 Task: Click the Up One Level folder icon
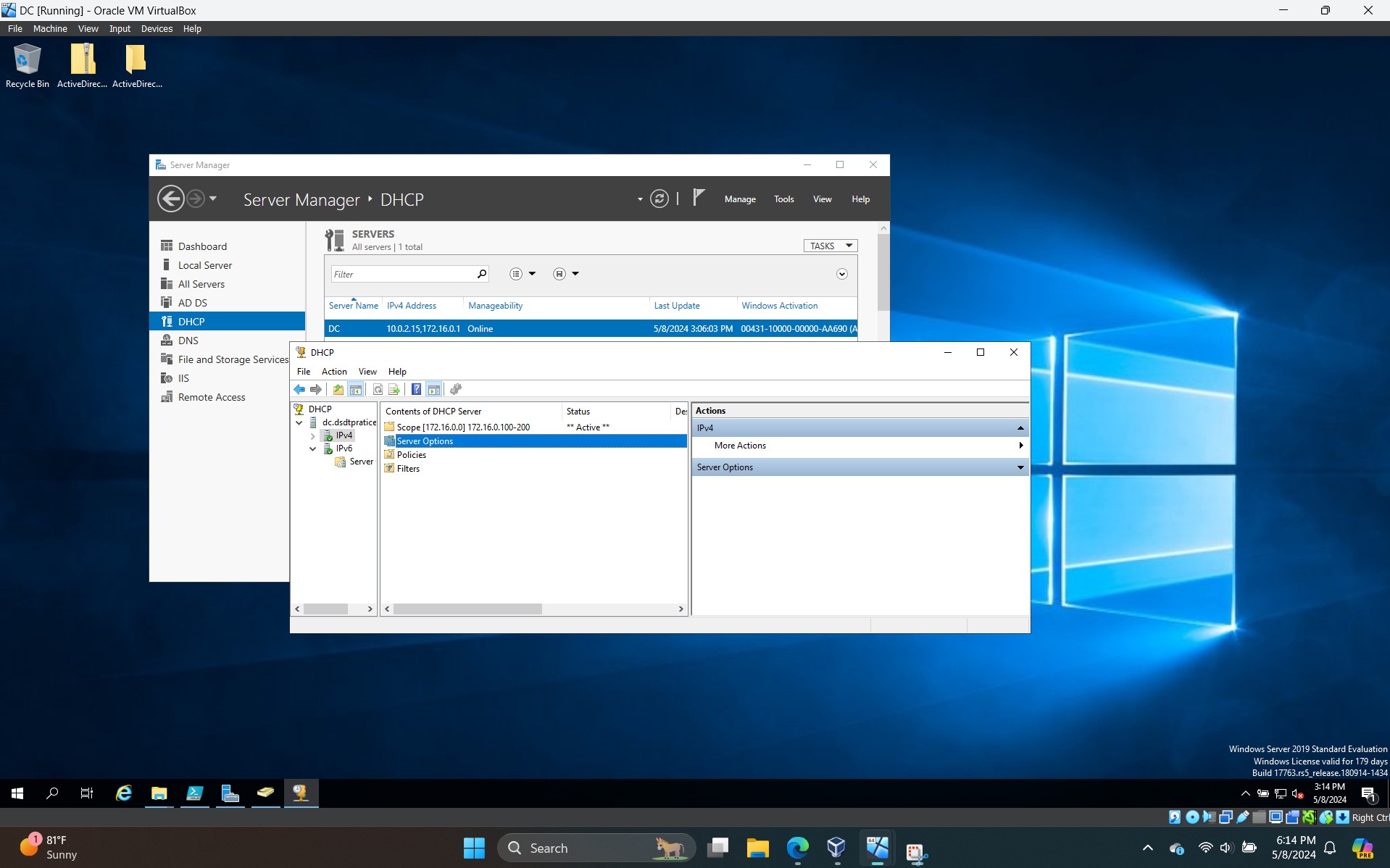338,390
